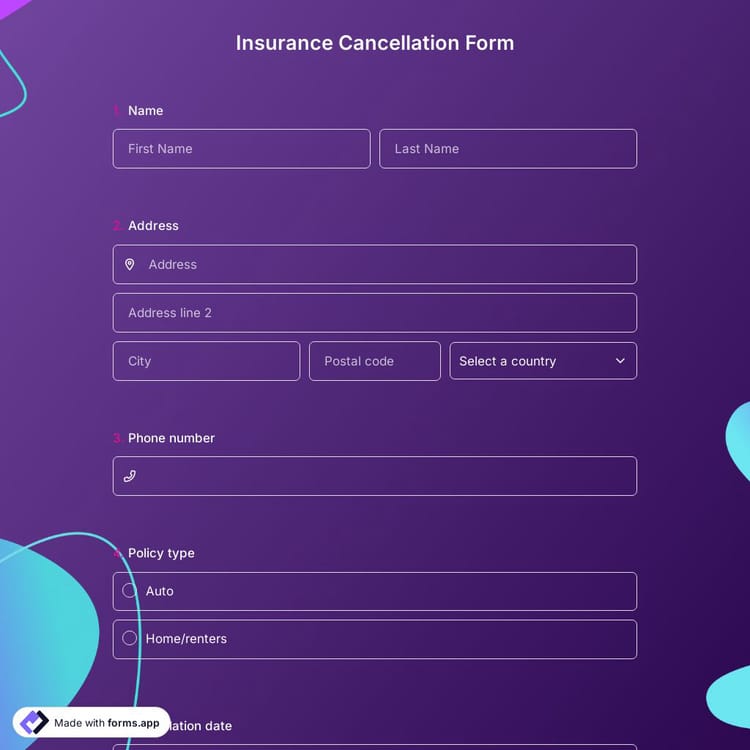Viewport: 750px width, 750px height.
Task: Click the Address line 2 field
Action: tap(374, 313)
